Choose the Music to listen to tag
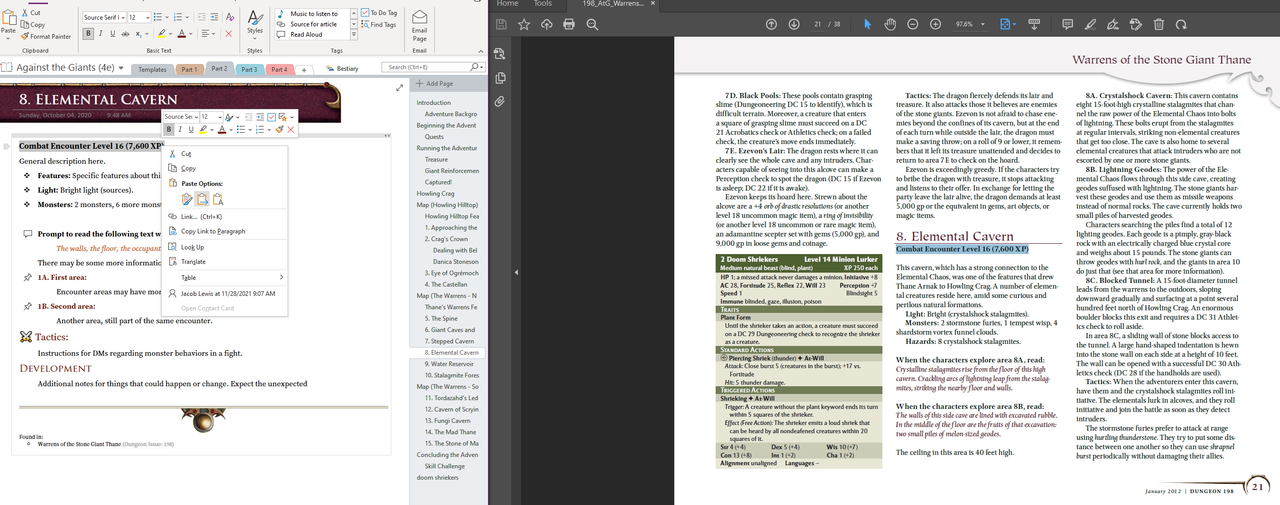The image size is (1280, 505). (314, 14)
